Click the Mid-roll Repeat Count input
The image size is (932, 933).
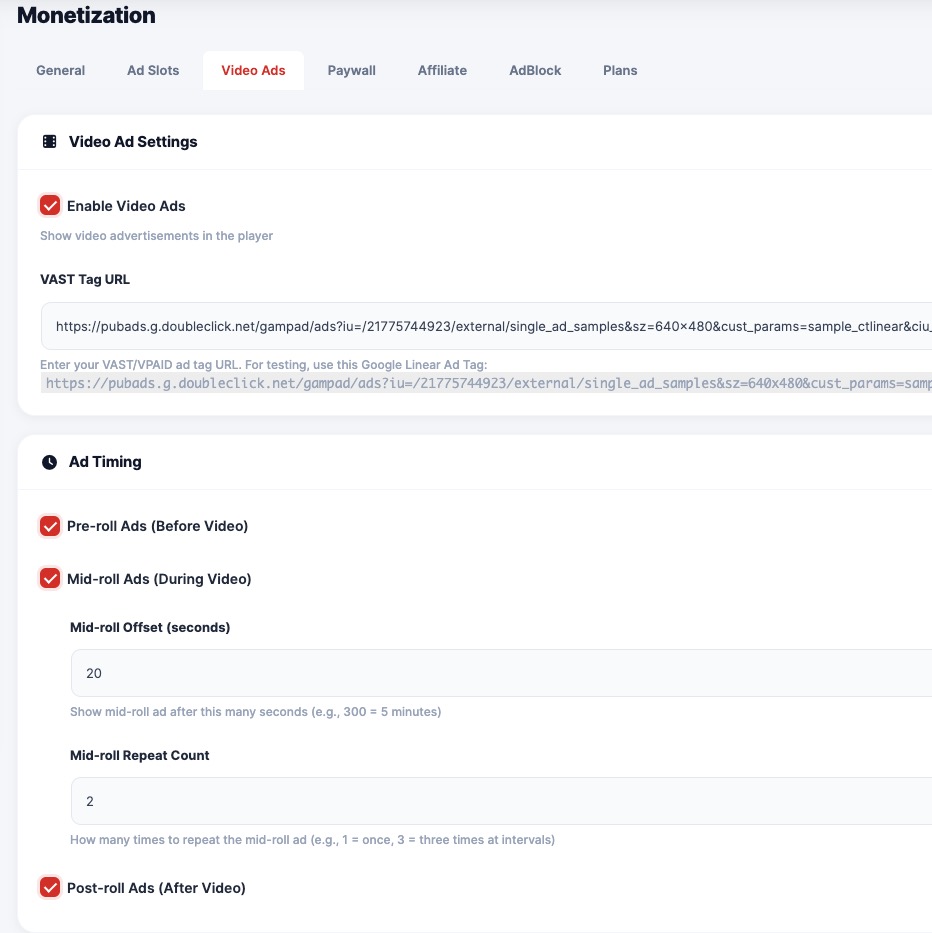(x=500, y=801)
